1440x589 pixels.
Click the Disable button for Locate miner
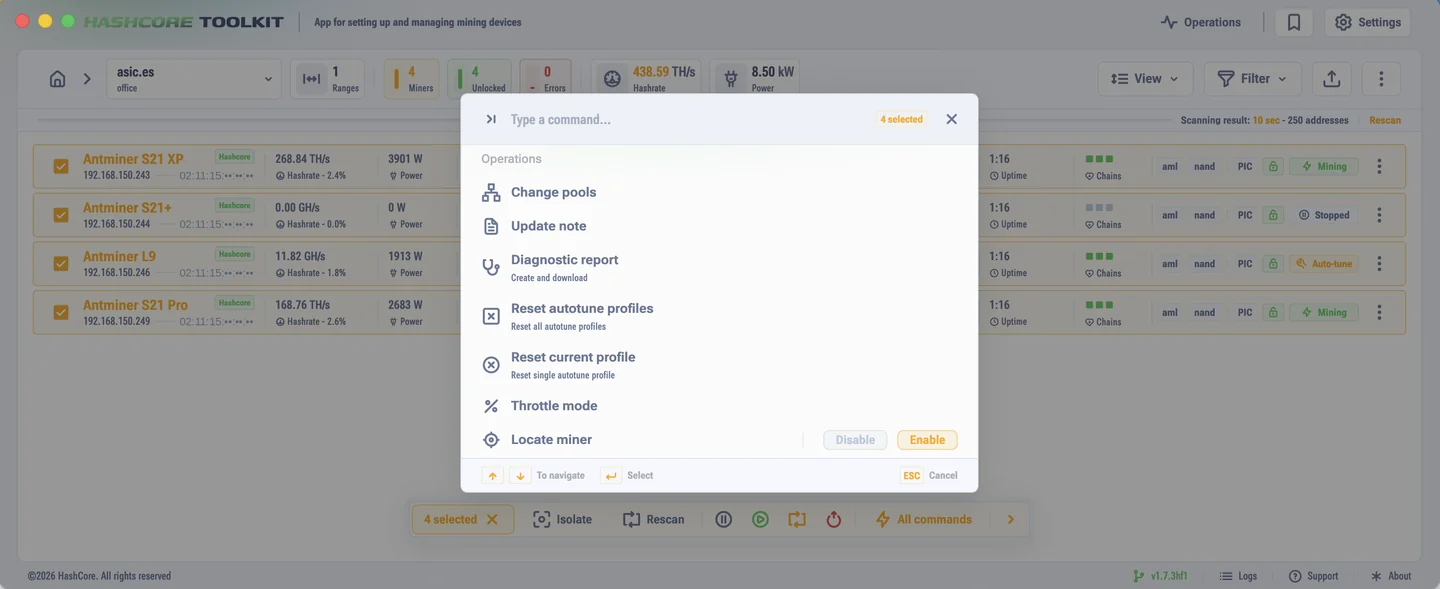click(x=855, y=440)
